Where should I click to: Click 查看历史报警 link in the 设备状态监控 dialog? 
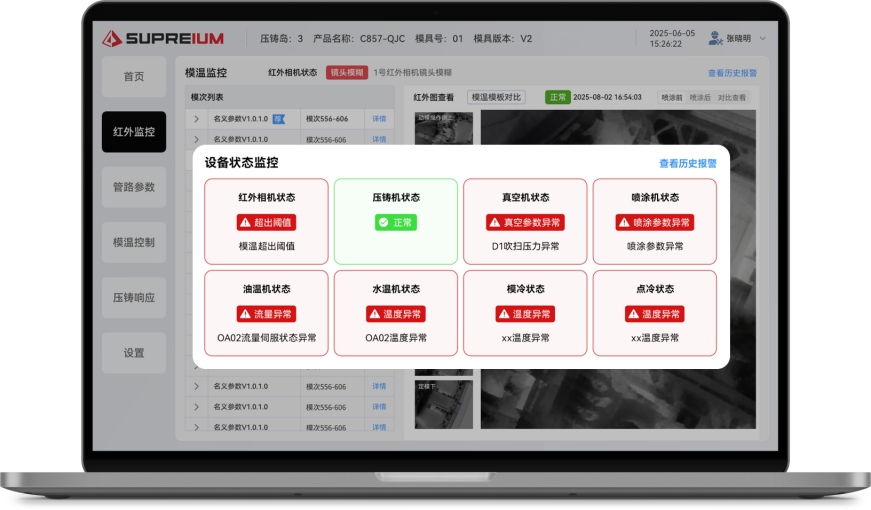687,163
